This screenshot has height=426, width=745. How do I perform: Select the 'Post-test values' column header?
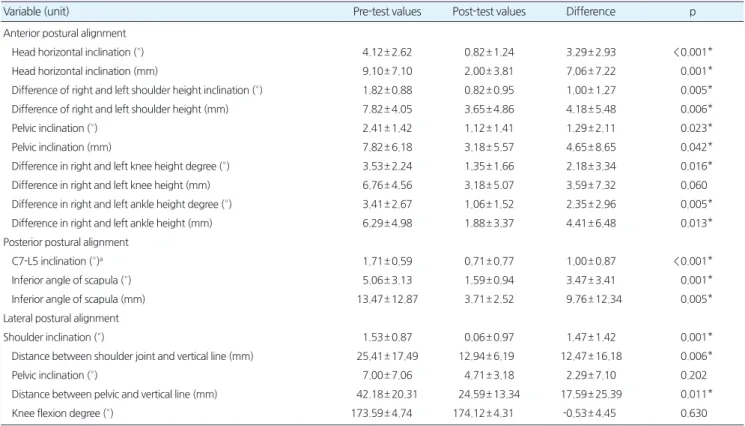tap(489, 11)
